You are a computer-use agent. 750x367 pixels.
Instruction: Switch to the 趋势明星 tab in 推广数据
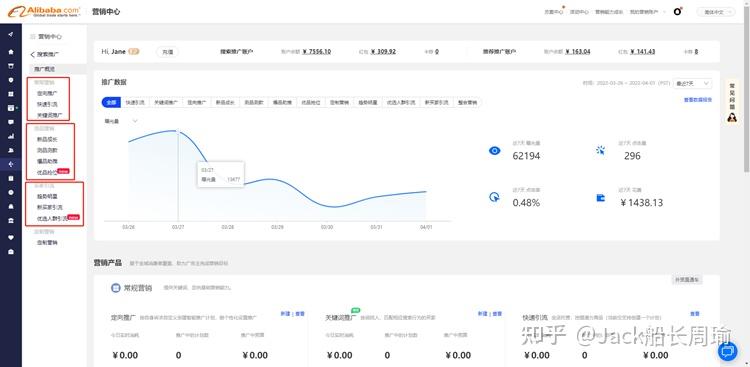(x=368, y=102)
